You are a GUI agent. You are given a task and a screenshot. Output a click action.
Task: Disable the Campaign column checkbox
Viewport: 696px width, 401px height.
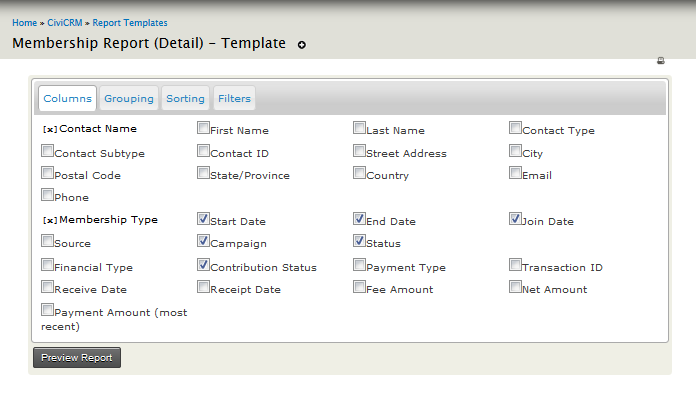coord(203,241)
